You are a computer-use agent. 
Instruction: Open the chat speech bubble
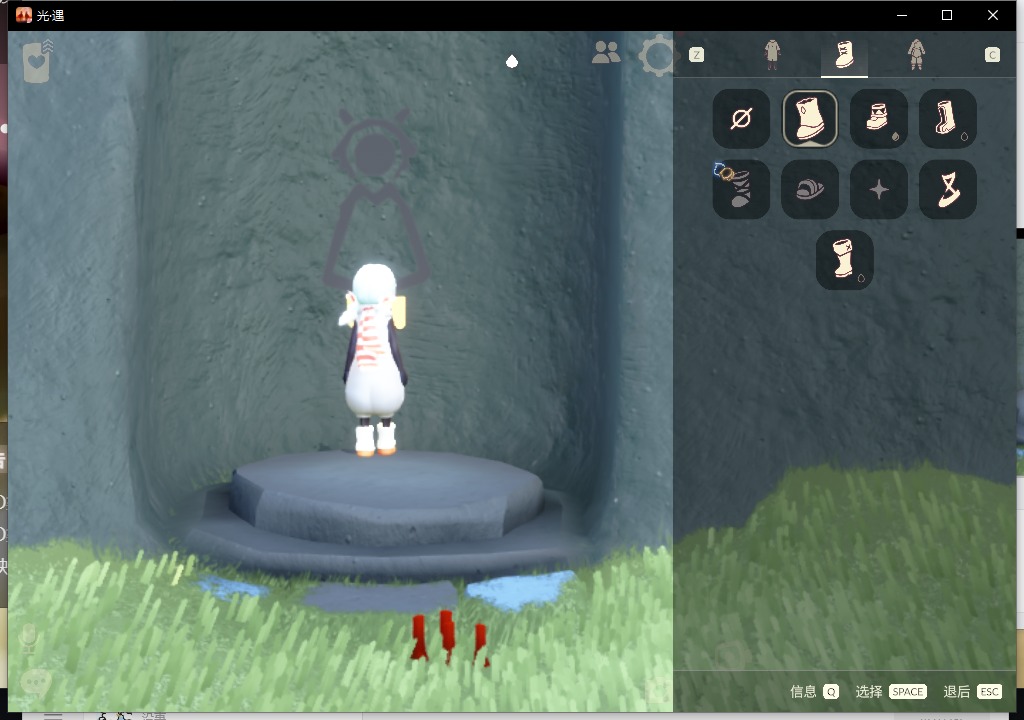click(35, 683)
